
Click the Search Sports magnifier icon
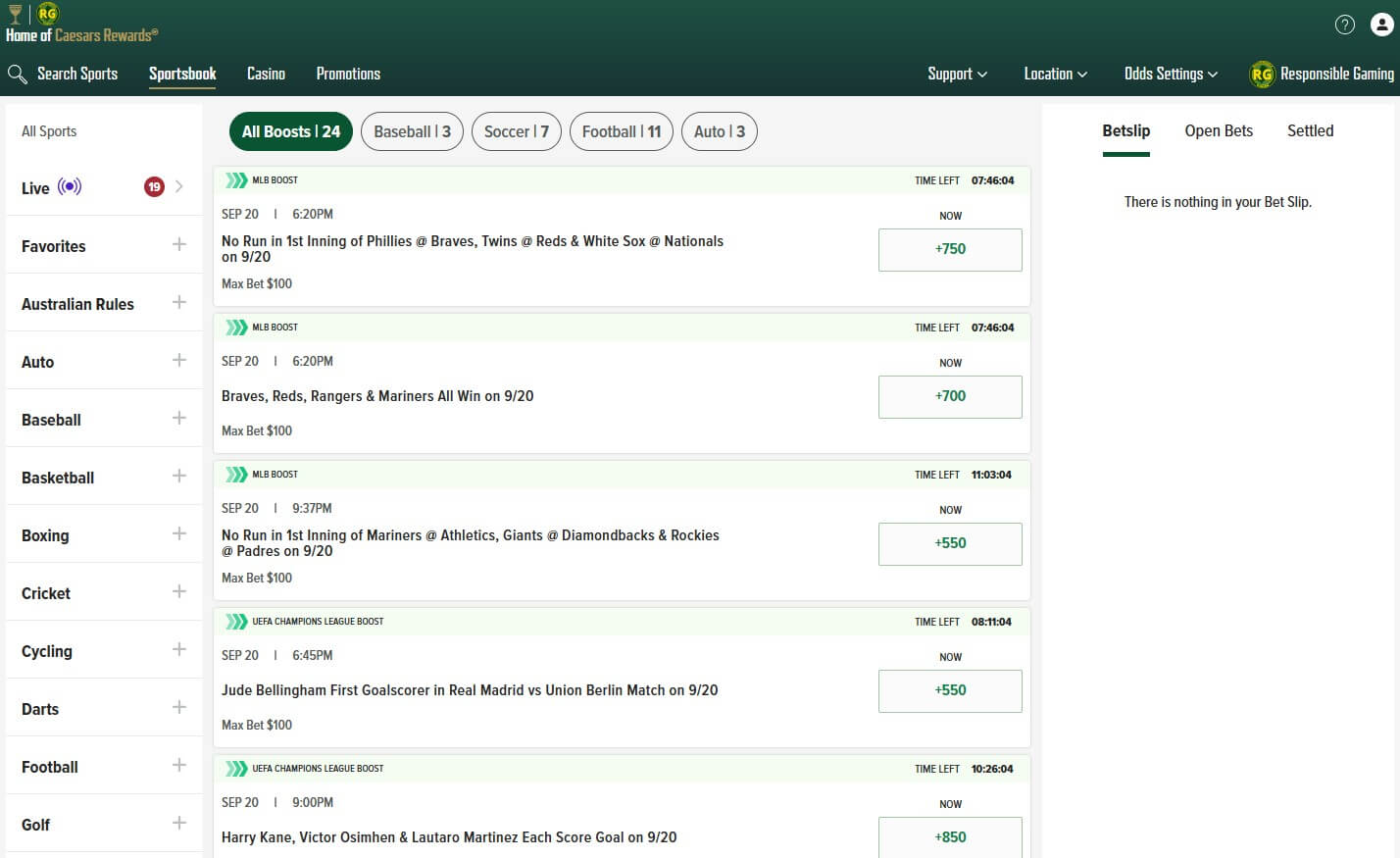coord(17,75)
